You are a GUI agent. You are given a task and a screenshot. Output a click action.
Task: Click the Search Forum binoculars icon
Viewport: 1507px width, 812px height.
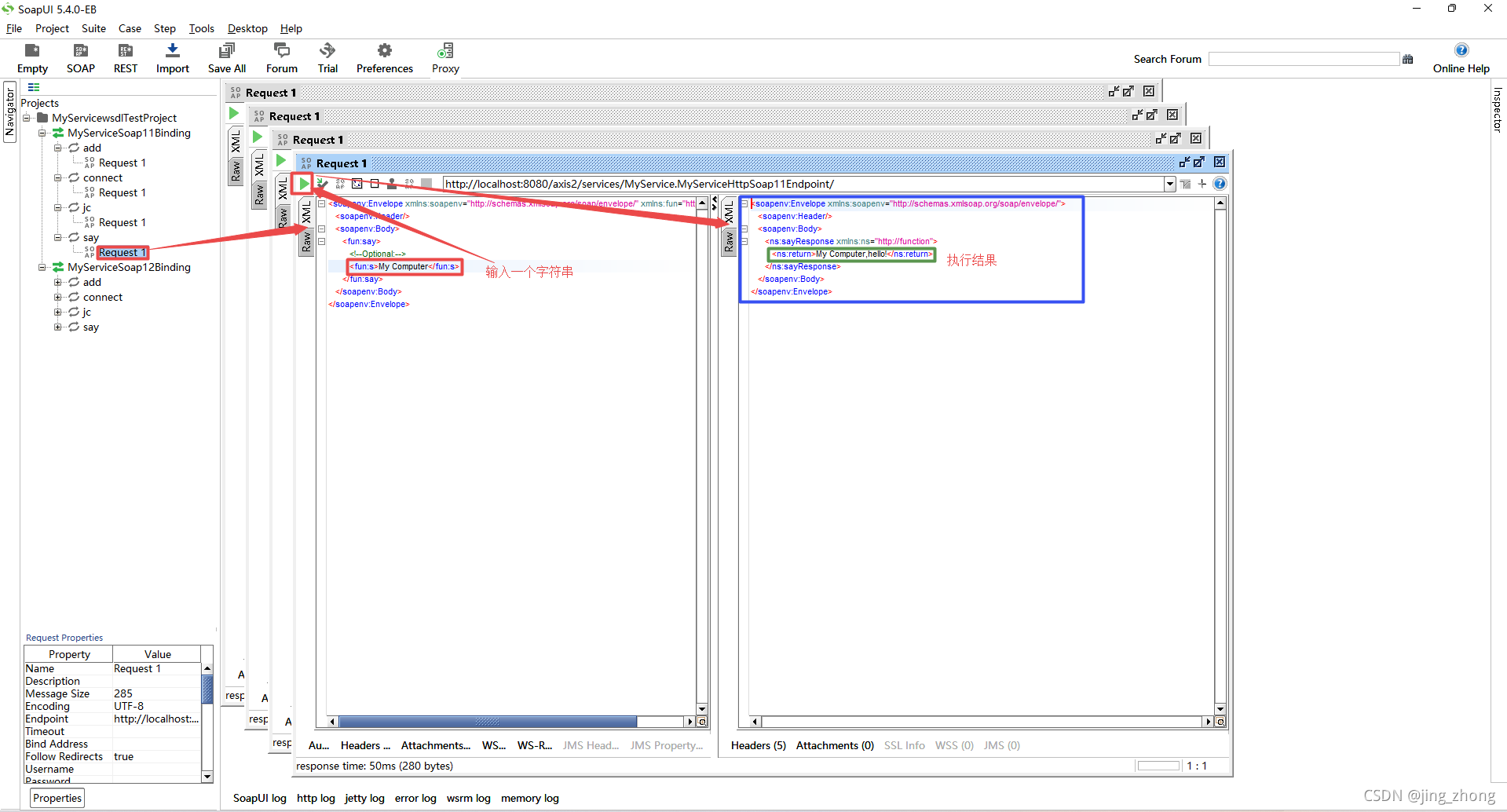coord(1408,59)
